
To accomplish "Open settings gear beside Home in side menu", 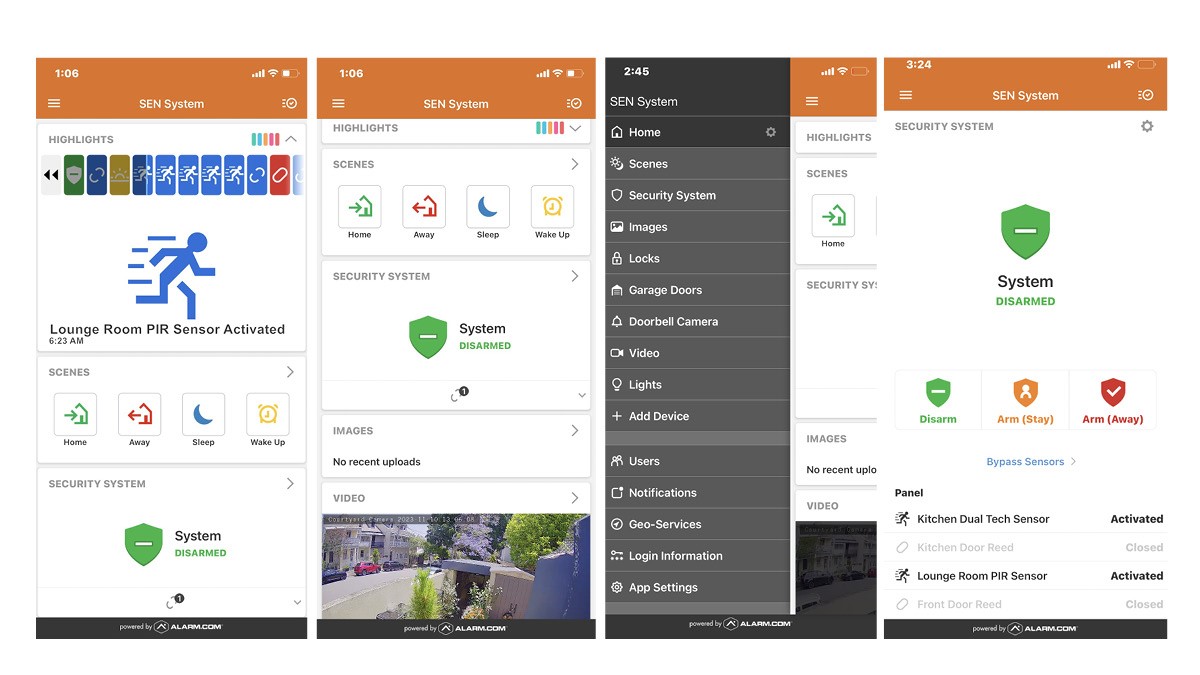I will click(x=770, y=132).
